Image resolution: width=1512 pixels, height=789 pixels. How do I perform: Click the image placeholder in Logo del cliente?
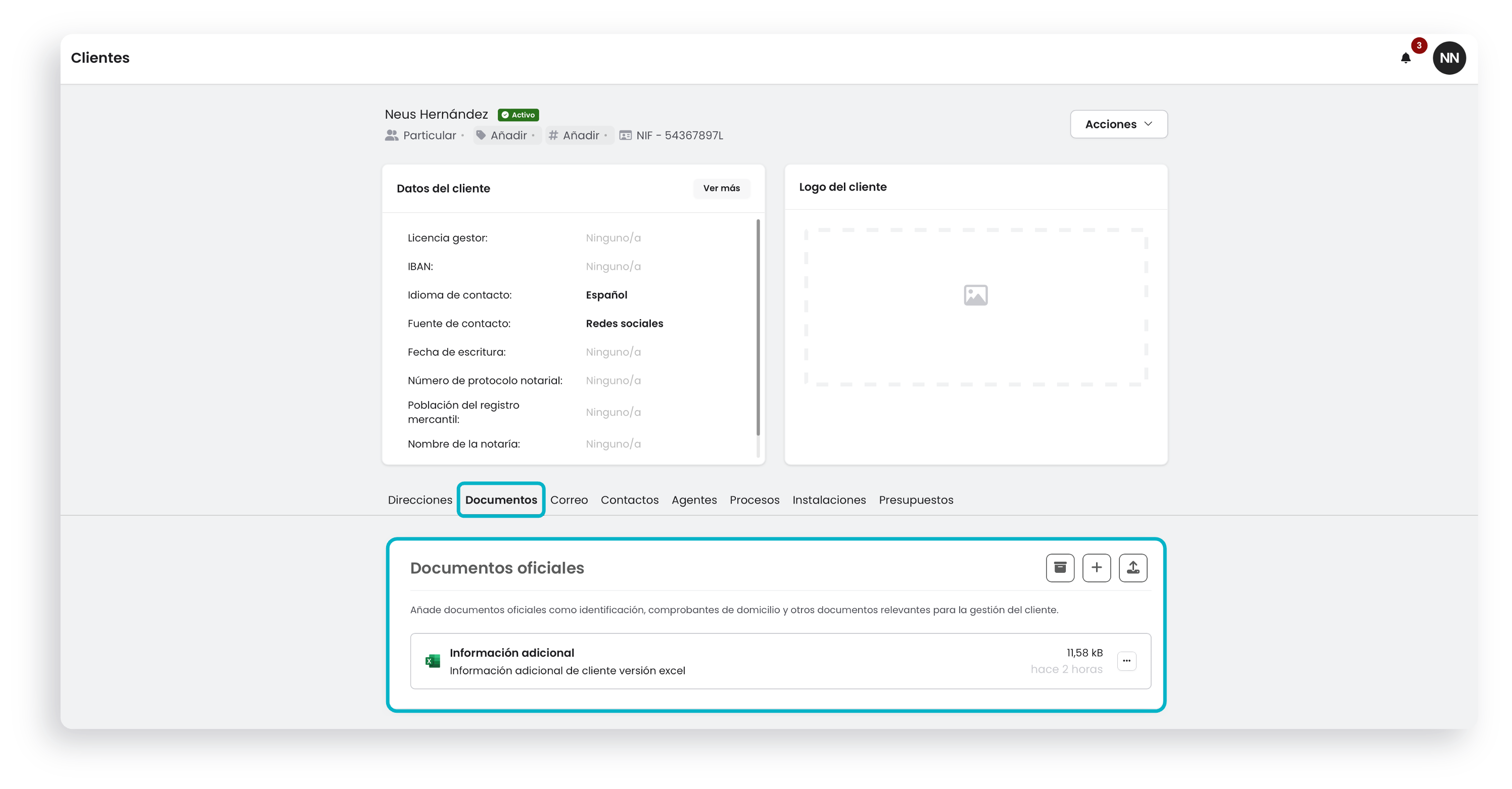point(975,295)
